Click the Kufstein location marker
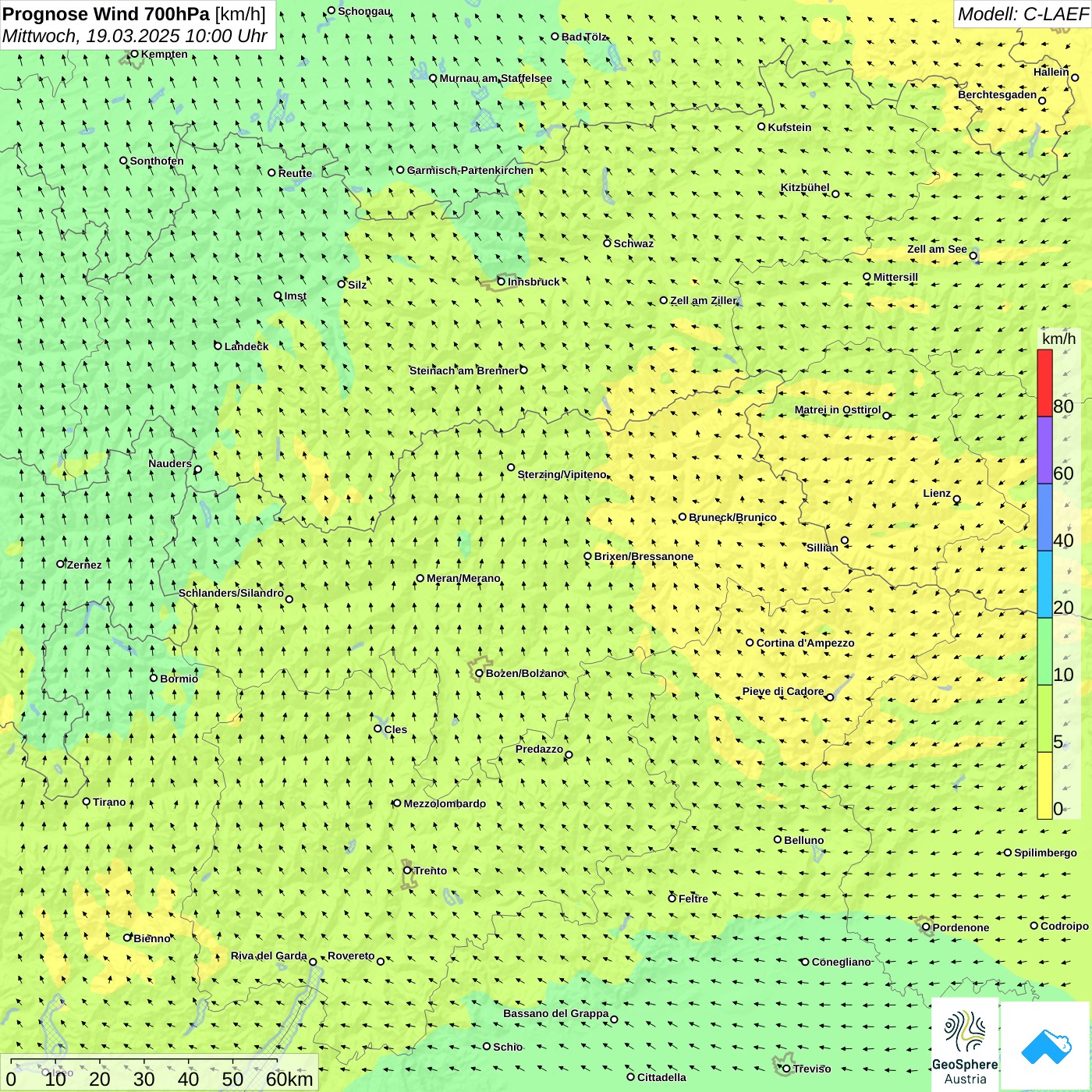 point(762,126)
